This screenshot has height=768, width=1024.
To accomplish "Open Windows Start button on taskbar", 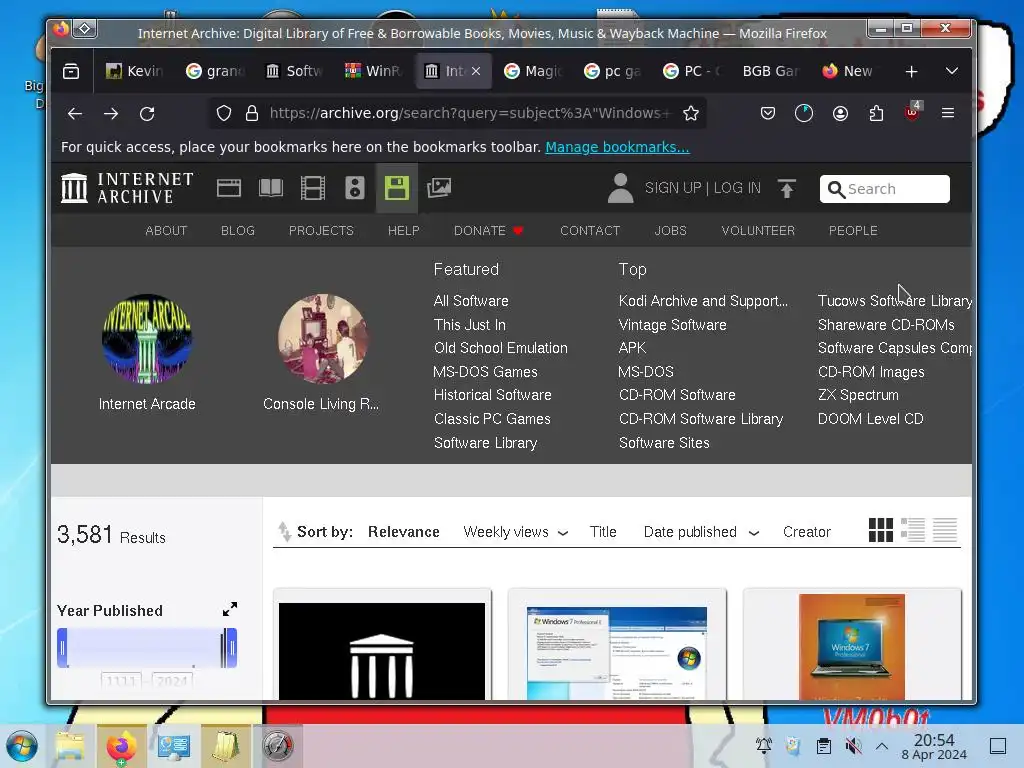I will click(x=22, y=746).
